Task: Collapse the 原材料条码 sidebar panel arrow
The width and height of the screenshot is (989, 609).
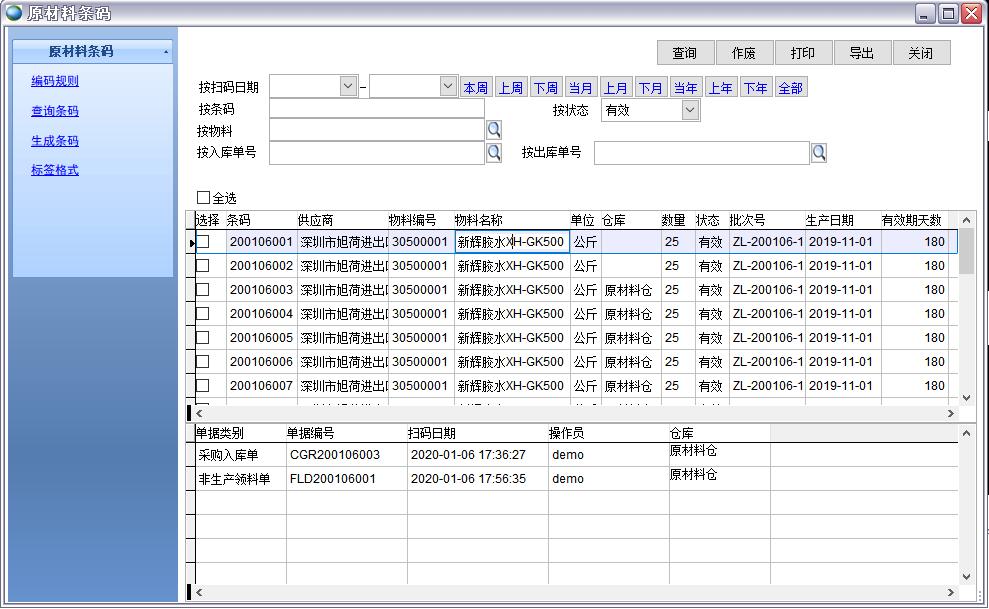Action: [166, 52]
